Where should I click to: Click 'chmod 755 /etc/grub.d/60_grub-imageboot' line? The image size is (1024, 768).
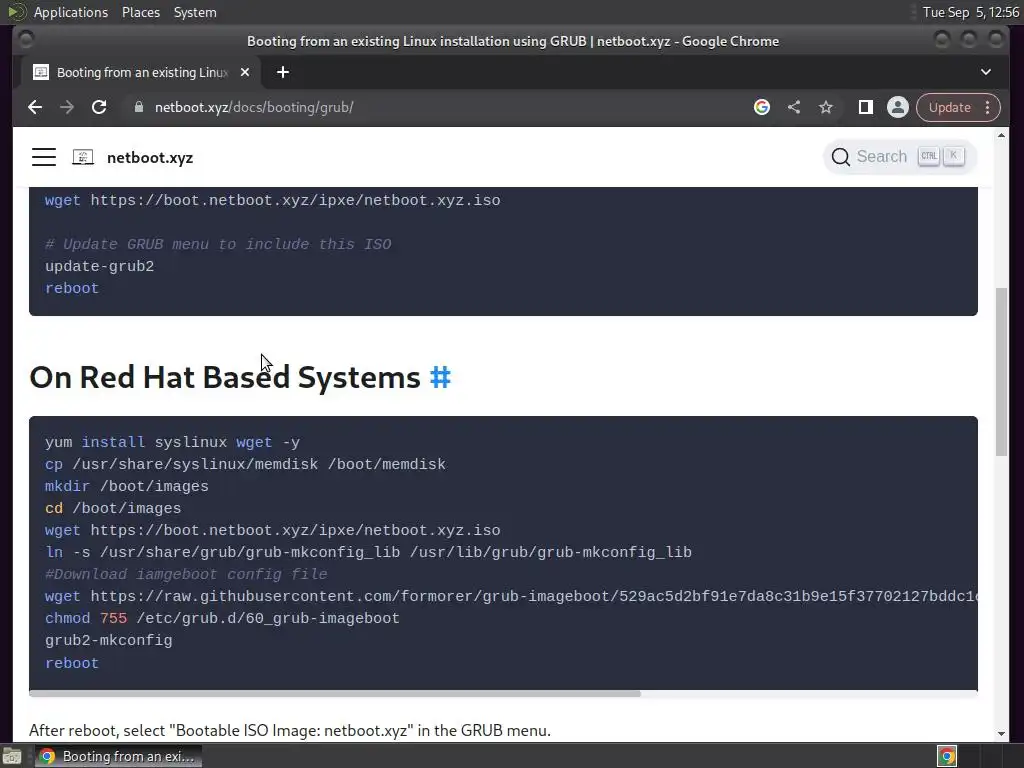click(222, 618)
